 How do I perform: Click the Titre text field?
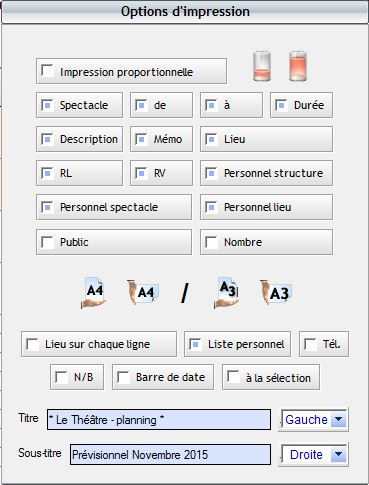159,420
